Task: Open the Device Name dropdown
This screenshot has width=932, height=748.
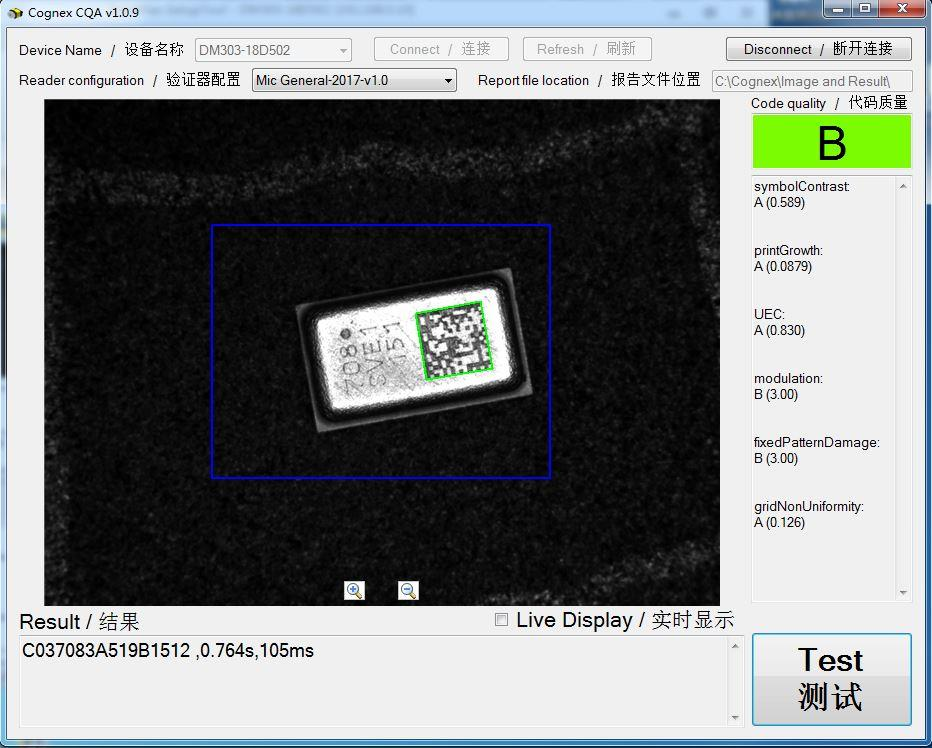Action: tap(273, 50)
